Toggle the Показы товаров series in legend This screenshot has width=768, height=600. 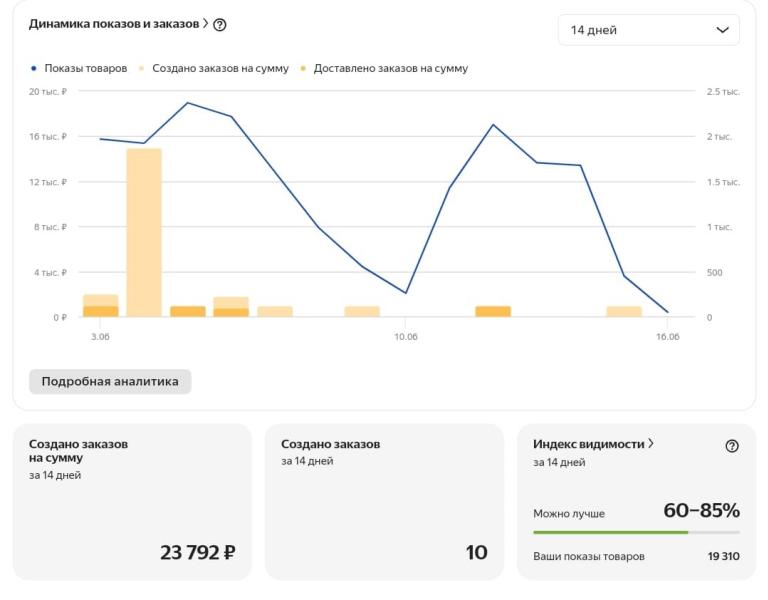coord(85,68)
